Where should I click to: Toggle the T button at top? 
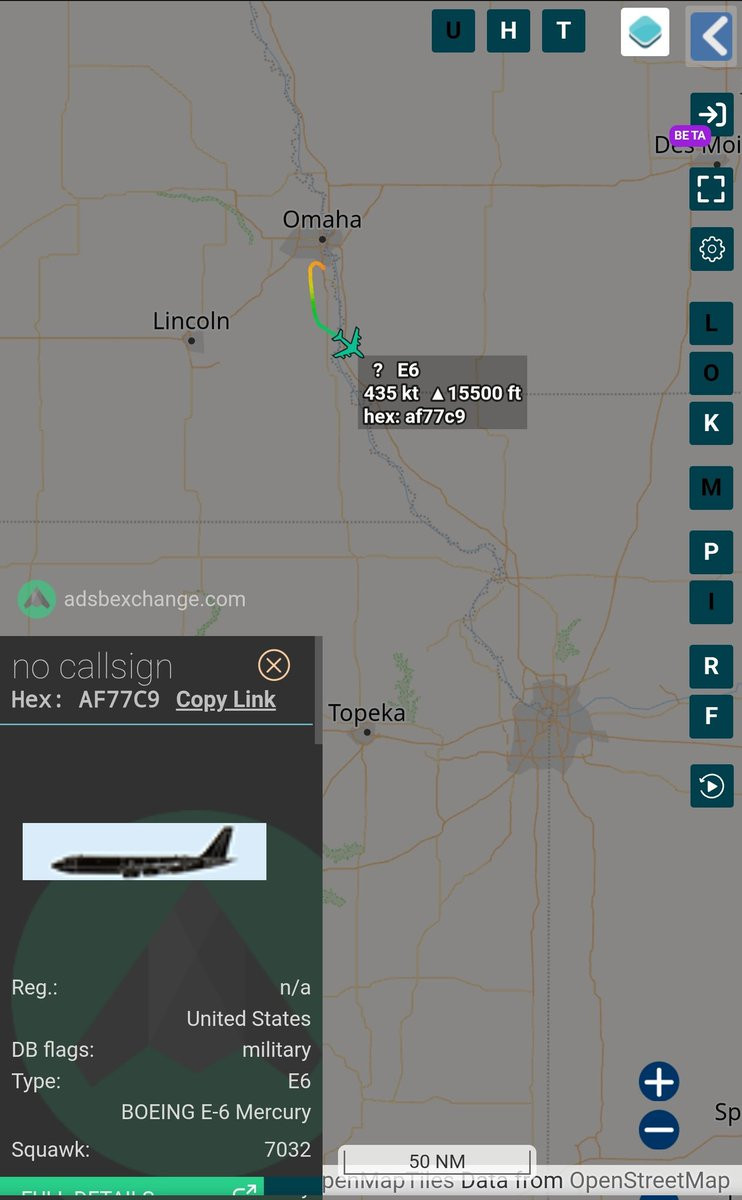tap(563, 31)
